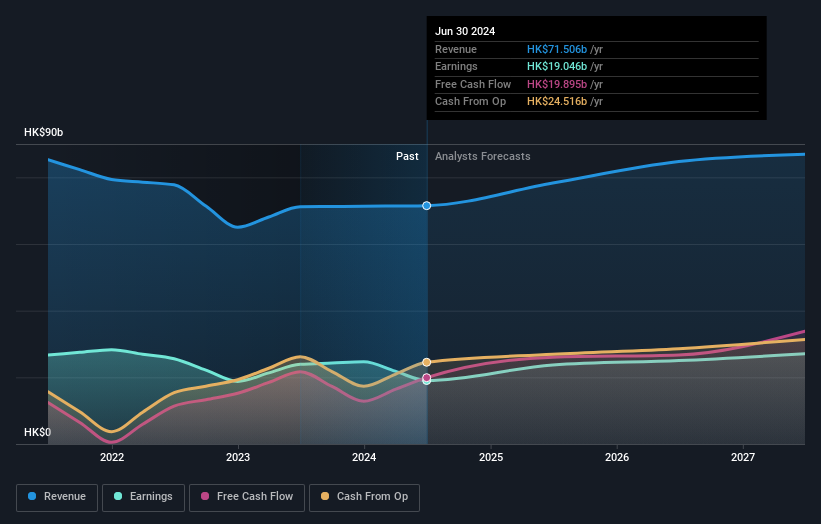Click the 2022 x-axis label
Viewport: 821px width, 524px height.
112,458
